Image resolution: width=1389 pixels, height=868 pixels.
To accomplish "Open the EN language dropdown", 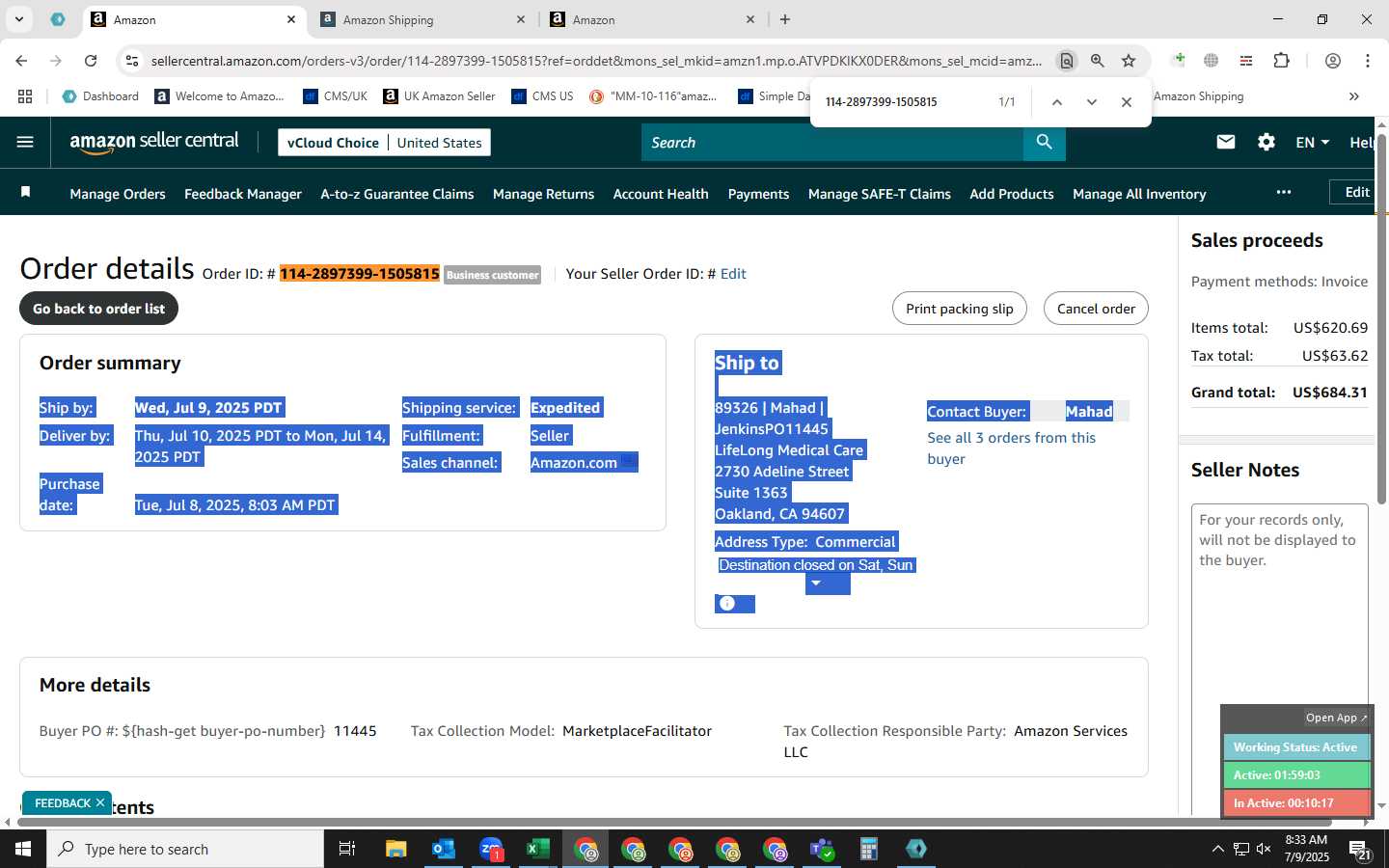I will pyautogui.click(x=1312, y=142).
